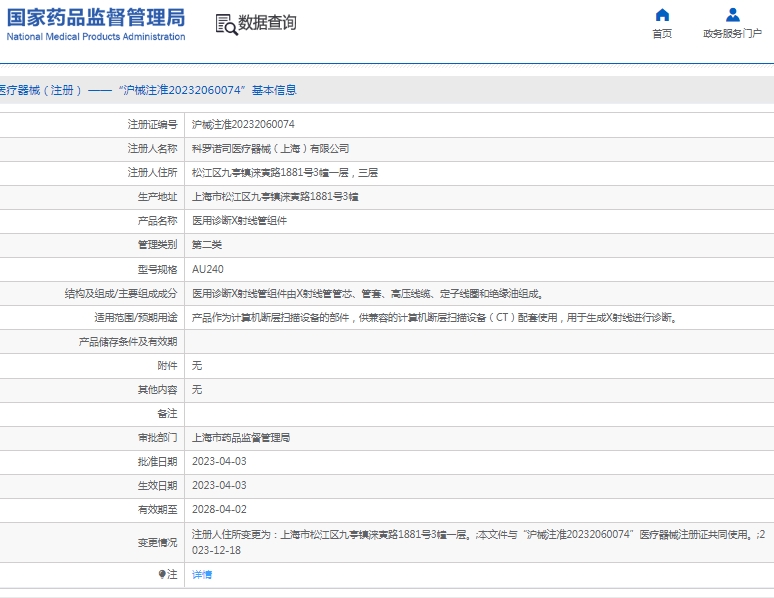The image size is (774, 598).
Task: Click the 产品名称 field label
Action: (157, 221)
